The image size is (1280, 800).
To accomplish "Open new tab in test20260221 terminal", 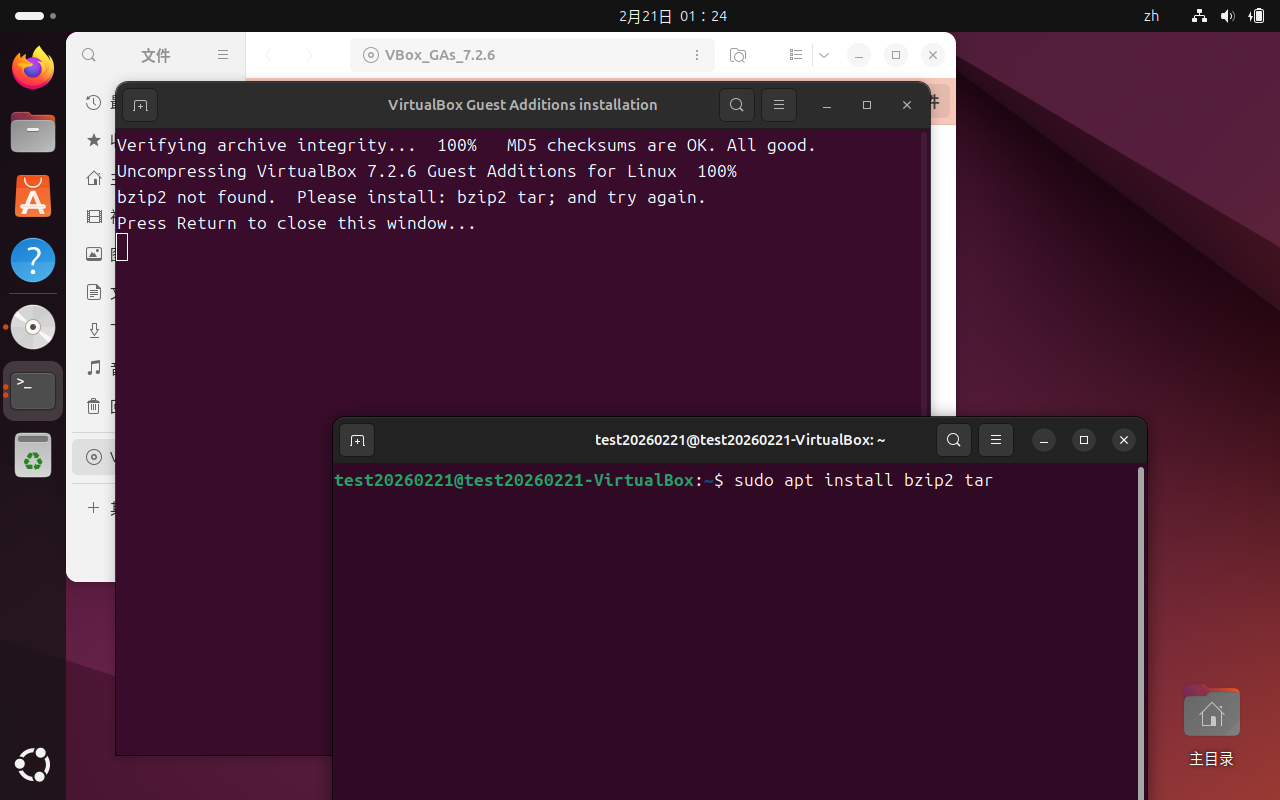I will click(x=357, y=440).
